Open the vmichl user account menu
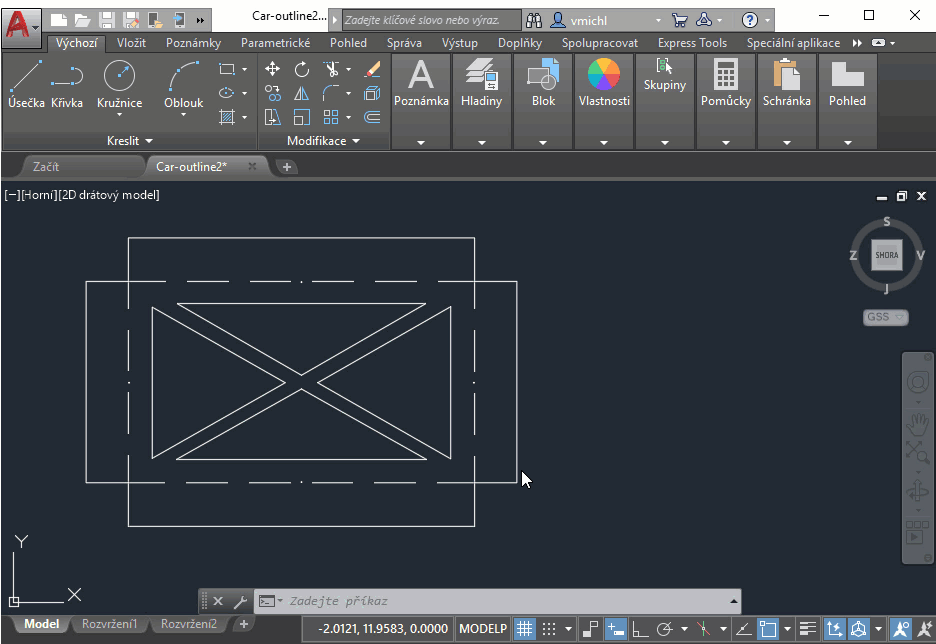 [x=605, y=20]
